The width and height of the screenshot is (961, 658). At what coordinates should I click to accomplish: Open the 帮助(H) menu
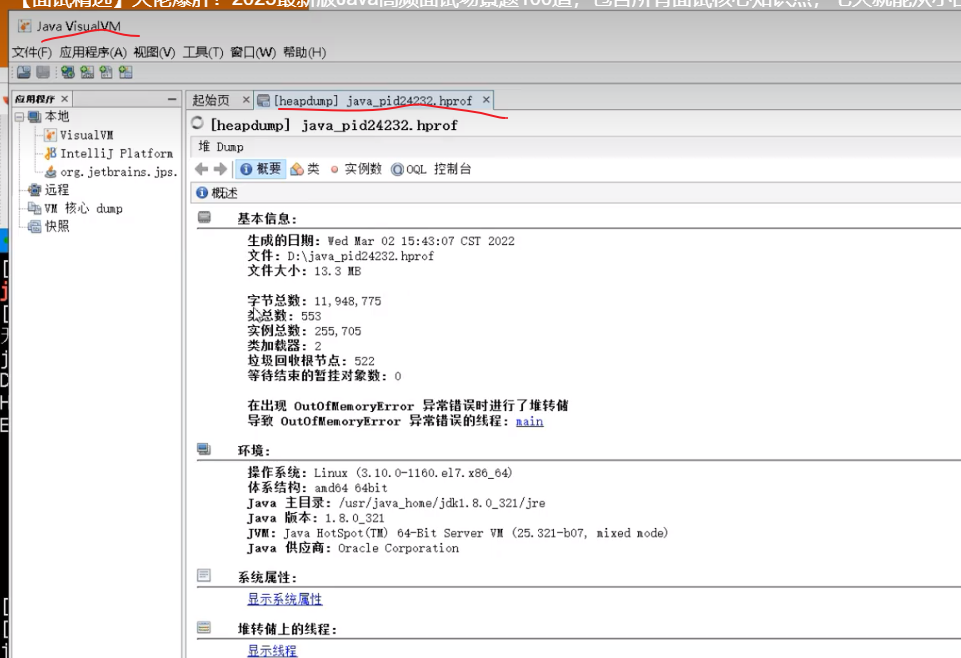(305, 53)
